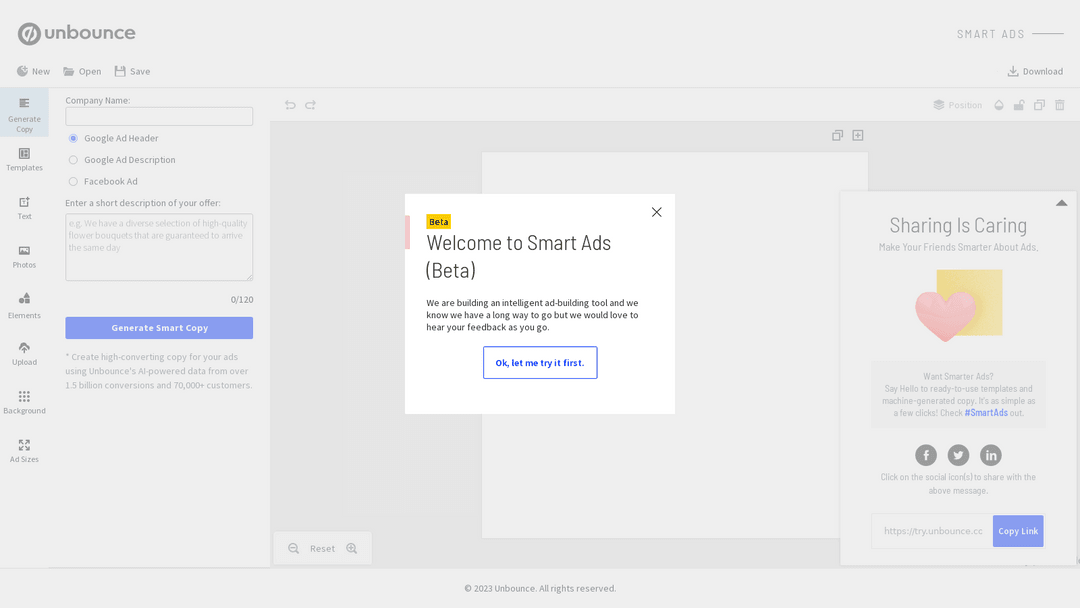Download the ad
1080x608 pixels.
click(1035, 71)
